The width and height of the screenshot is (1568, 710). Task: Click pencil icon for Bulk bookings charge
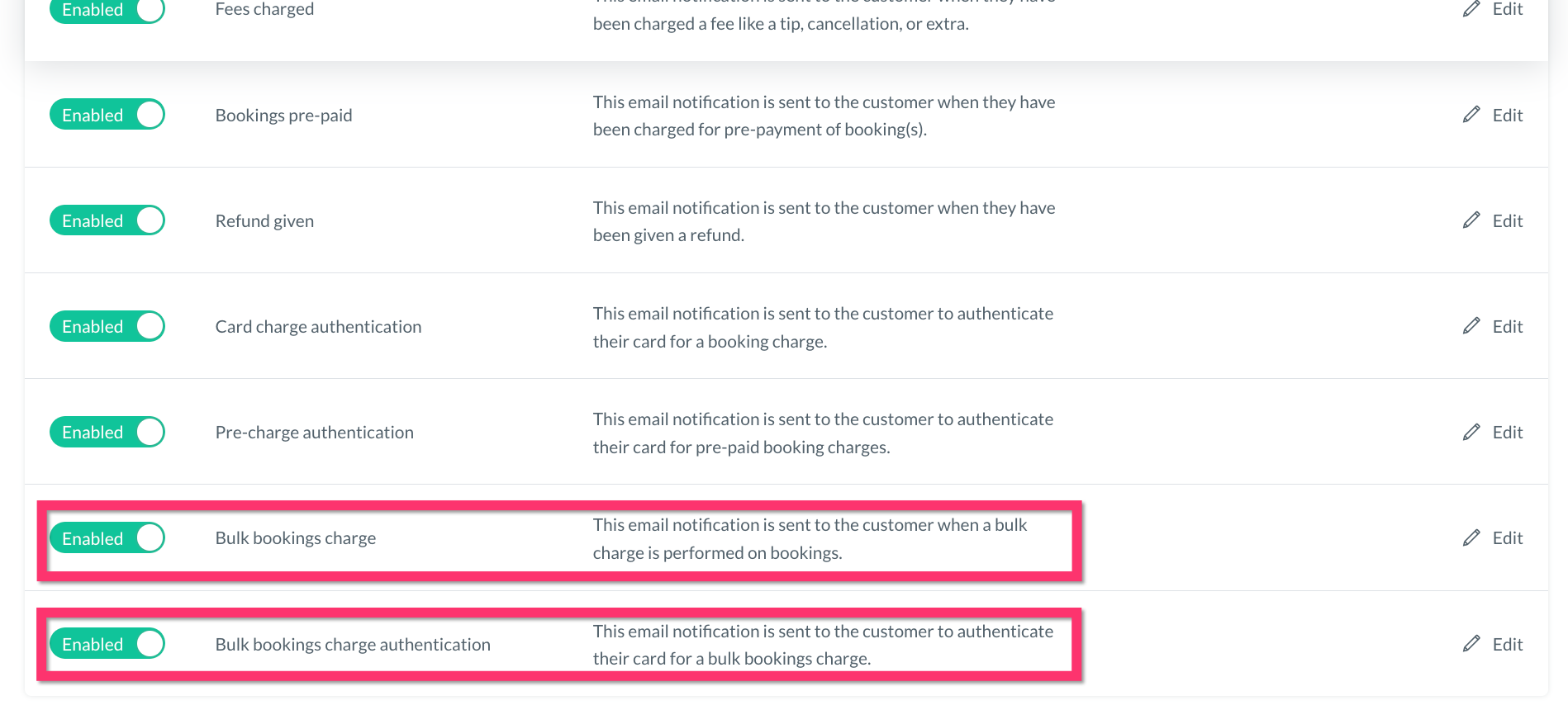(1471, 538)
